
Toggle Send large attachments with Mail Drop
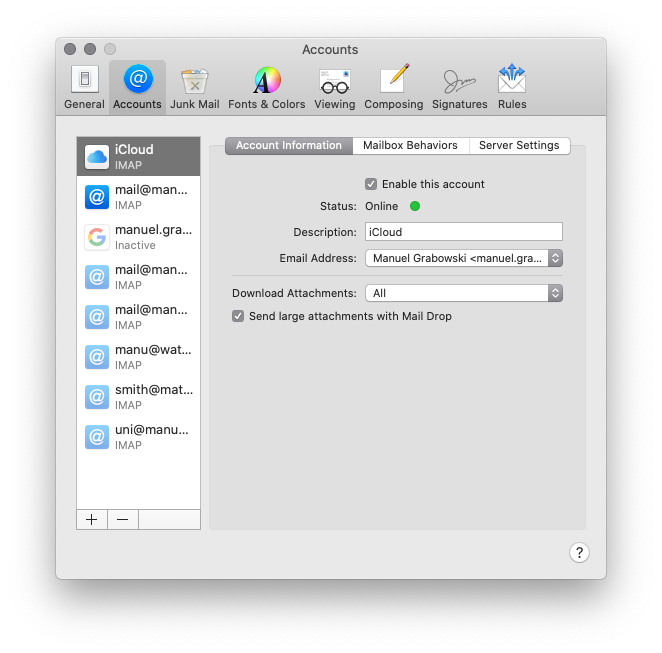coord(238,316)
